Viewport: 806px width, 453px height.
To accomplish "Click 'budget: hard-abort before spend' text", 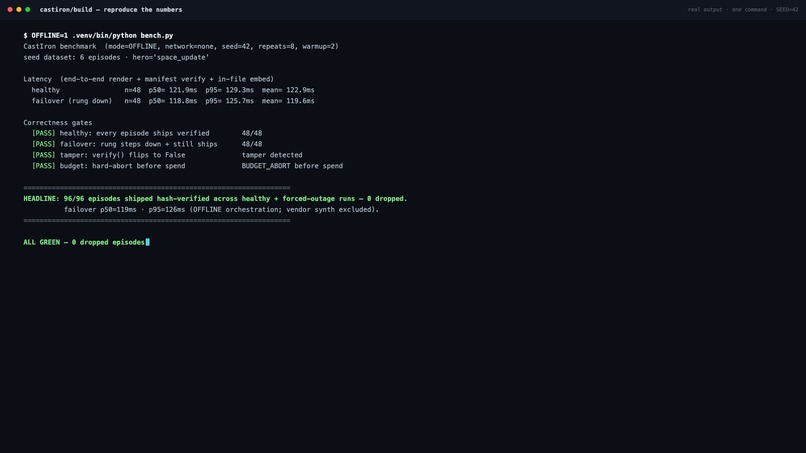I will pyautogui.click(x=122, y=166).
